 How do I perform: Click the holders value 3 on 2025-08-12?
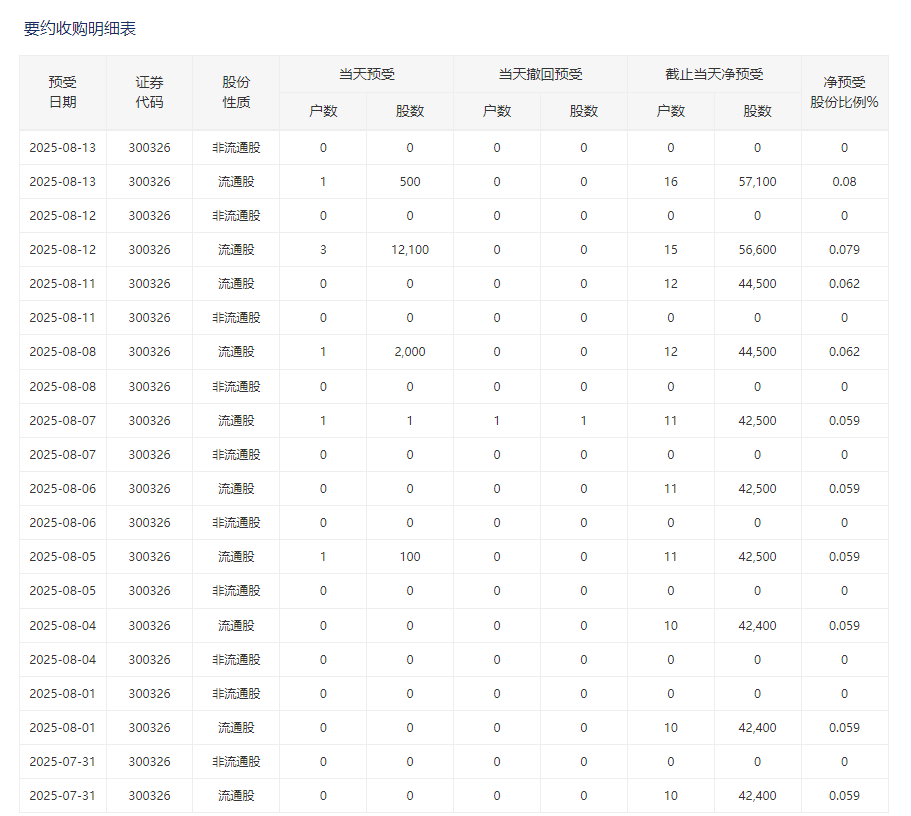(323, 250)
